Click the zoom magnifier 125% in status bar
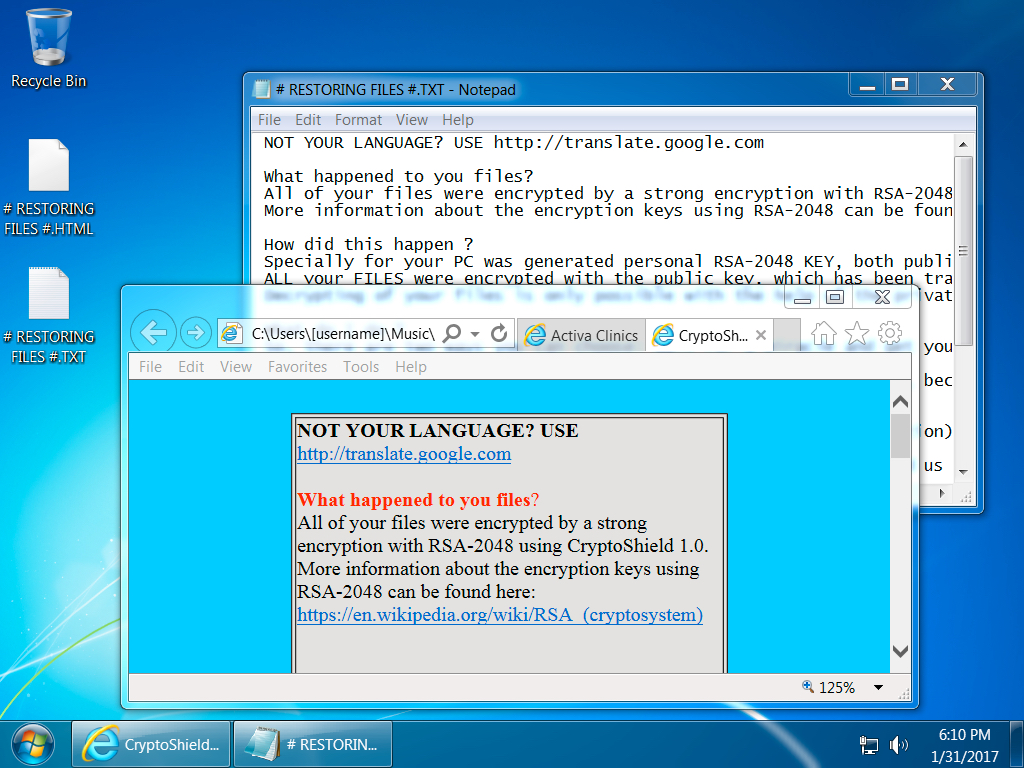The width and height of the screenshot is (1024, 768). [x=808, y=686]
